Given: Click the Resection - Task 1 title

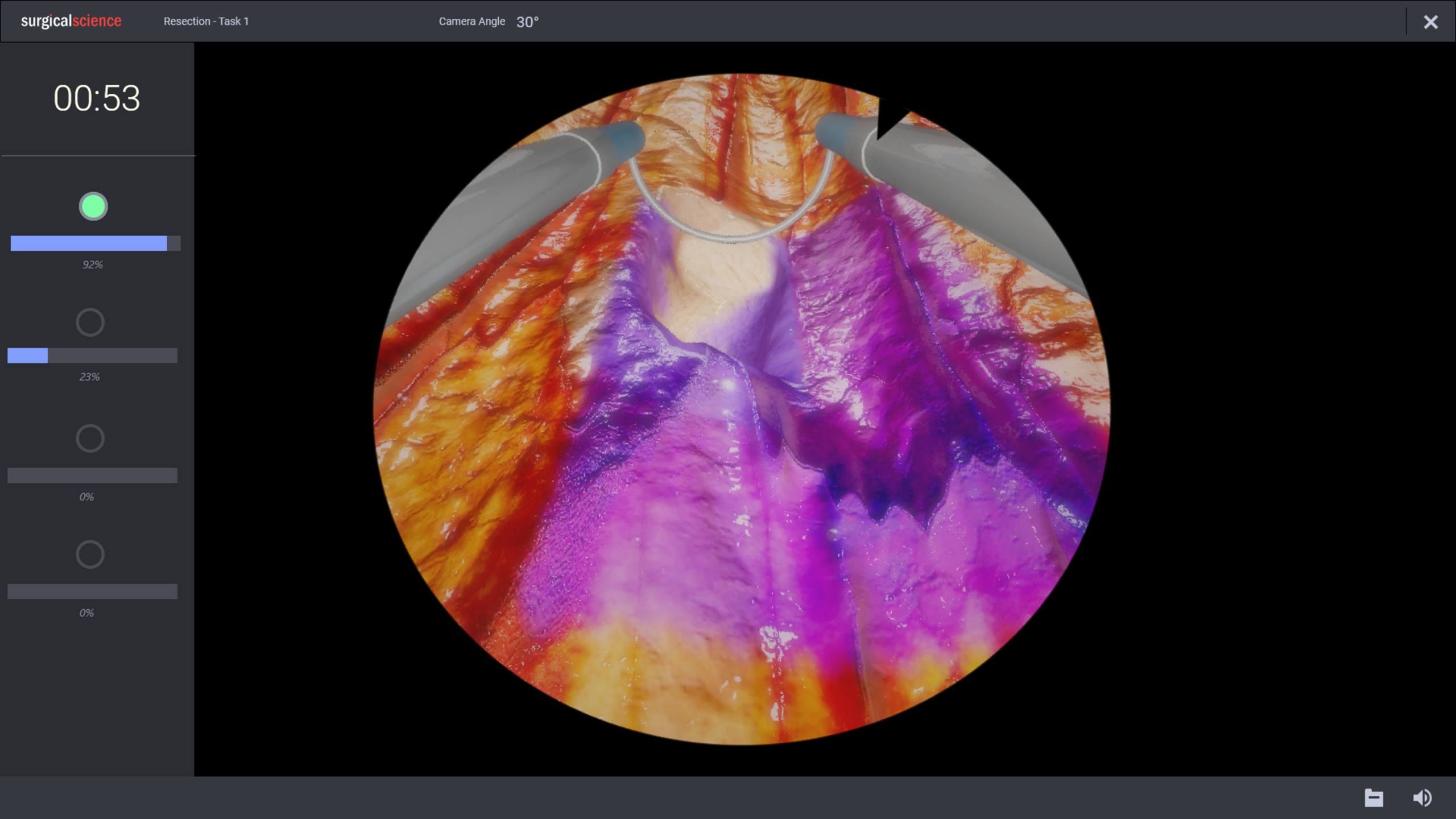Looking at the screenshot, I should (206, 21).
